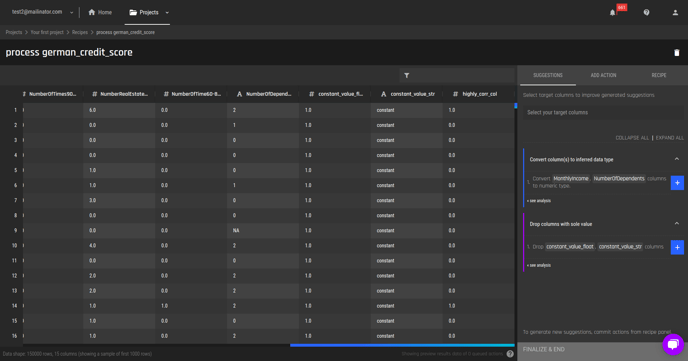Click the filter funnel icon
Image resolution: width=688 pixels, height=361 pixels.
pos(407,75)
